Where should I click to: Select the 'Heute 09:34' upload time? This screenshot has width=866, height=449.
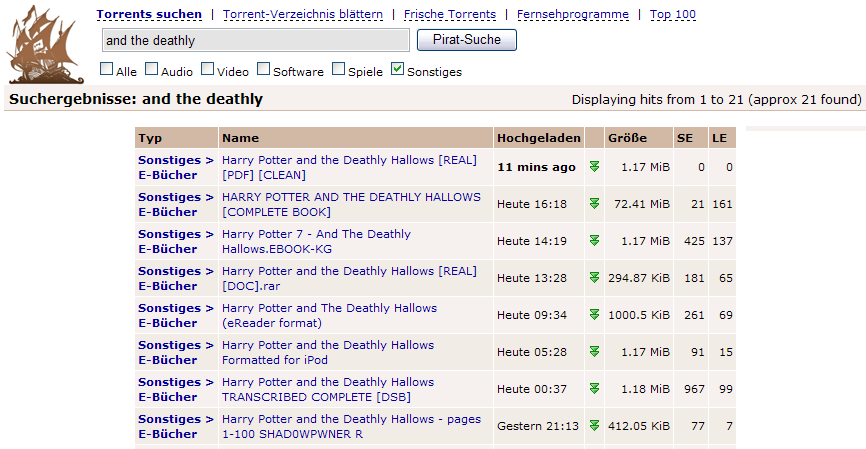click(532, 315)
